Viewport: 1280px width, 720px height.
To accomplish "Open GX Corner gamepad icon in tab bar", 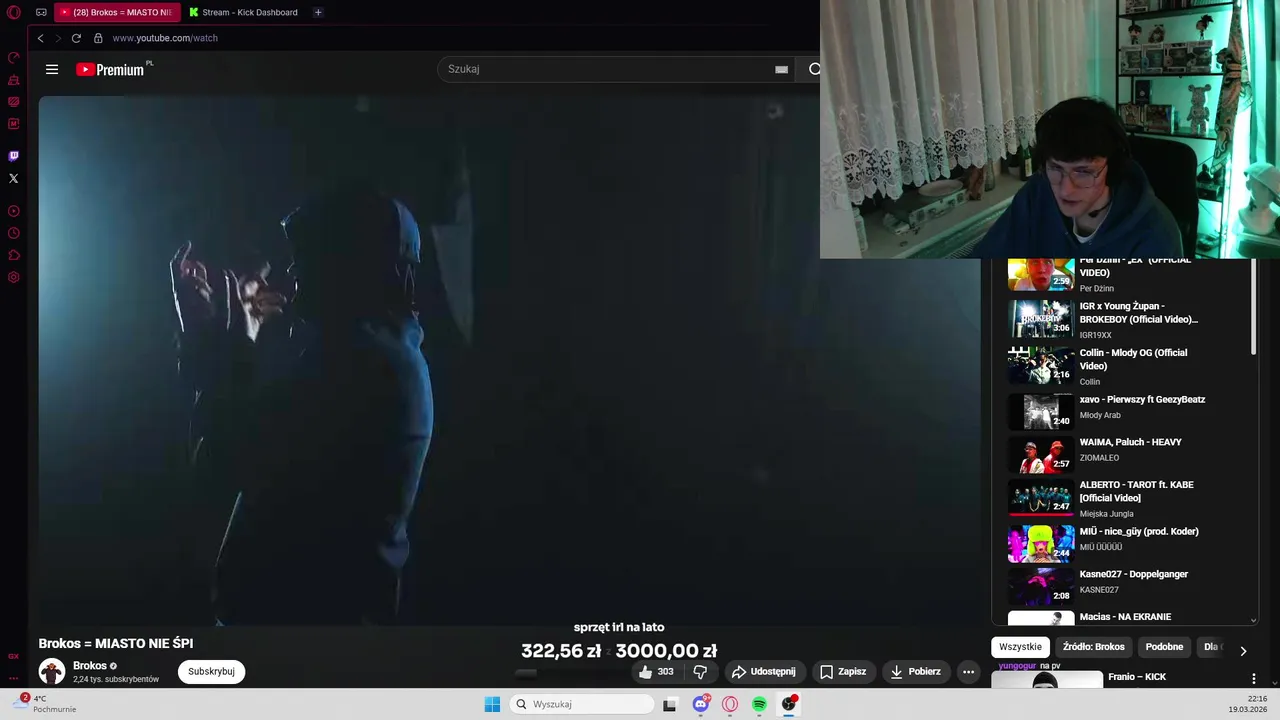I will (x=41, y=13).
